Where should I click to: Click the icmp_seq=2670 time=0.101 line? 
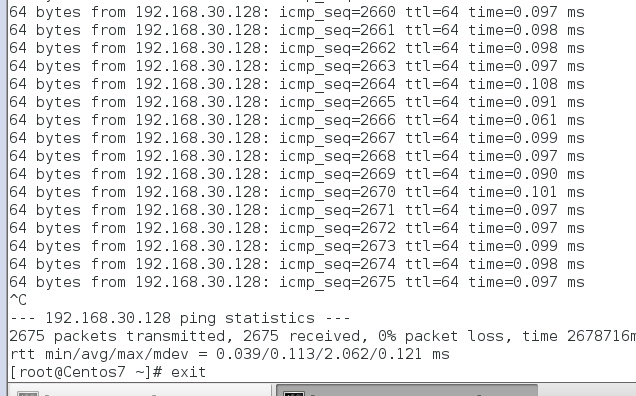(x=297, y=192)
